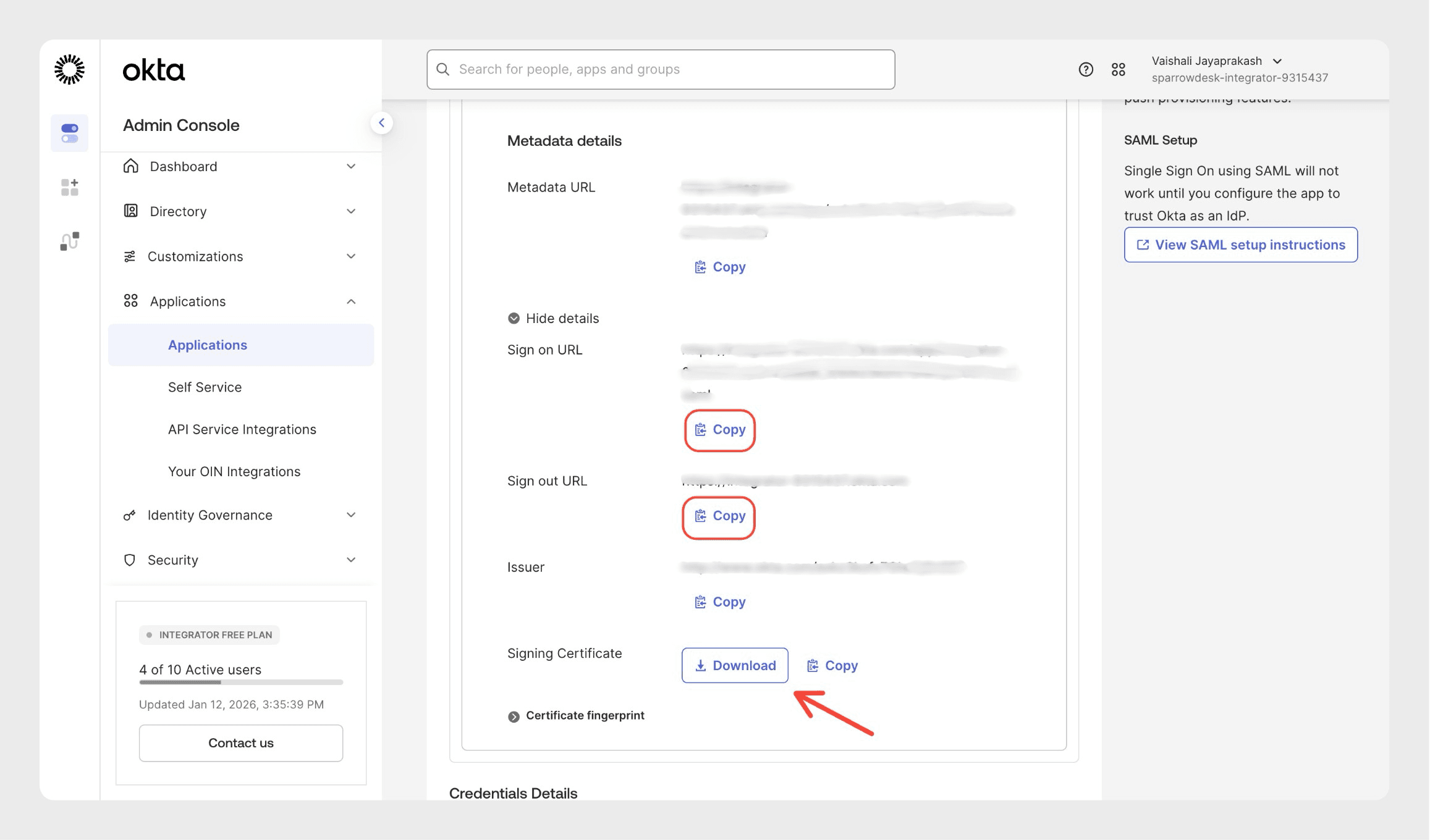Download the Signing Certificate
This screenshot has height=840, width=1430.
click(x=735, y=665)
